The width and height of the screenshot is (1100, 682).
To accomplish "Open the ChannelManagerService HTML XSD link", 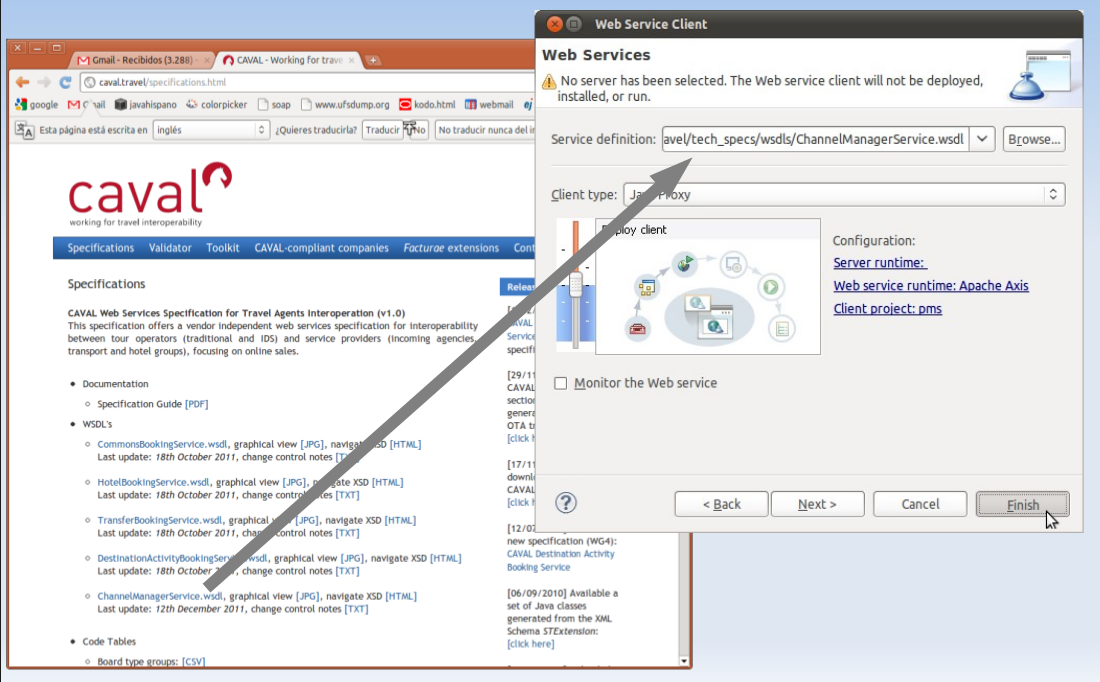I will [401, 596].
